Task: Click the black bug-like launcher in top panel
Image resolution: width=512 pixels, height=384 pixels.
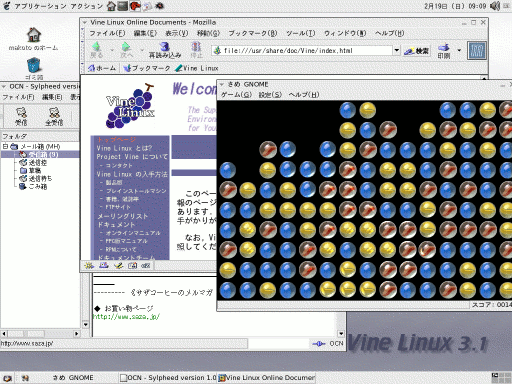Action: [x=159, y=6]
